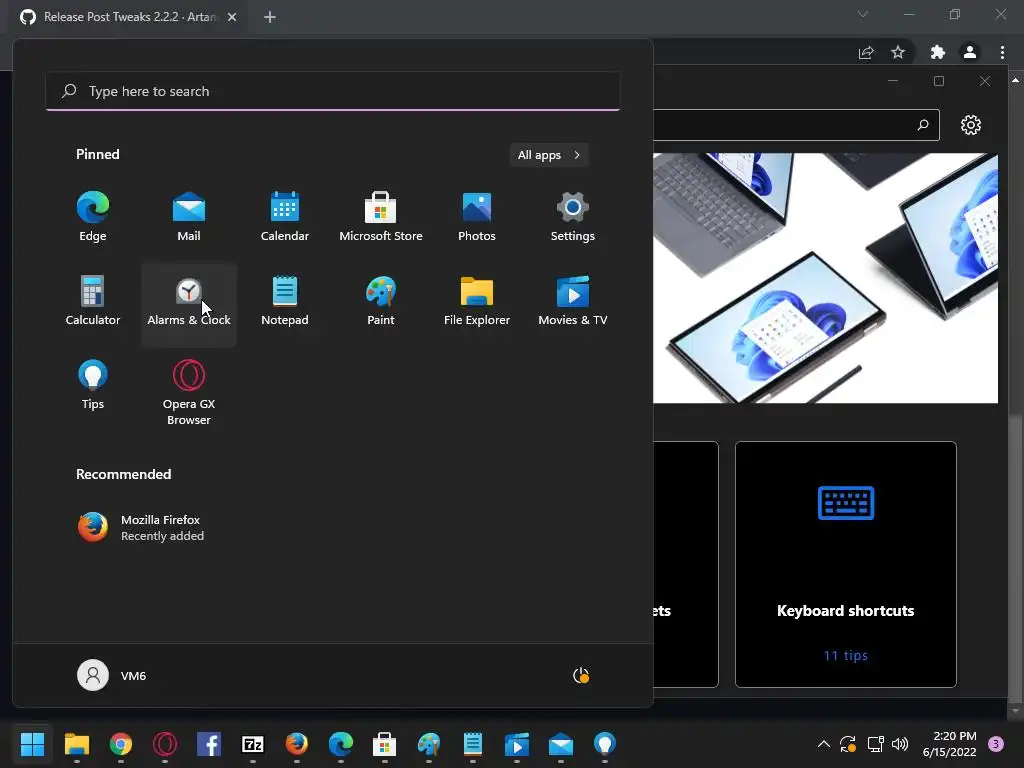This screenshot has width=1024, height=768.
Task: Open Tips app settings gear
Action: pos(970,125)
